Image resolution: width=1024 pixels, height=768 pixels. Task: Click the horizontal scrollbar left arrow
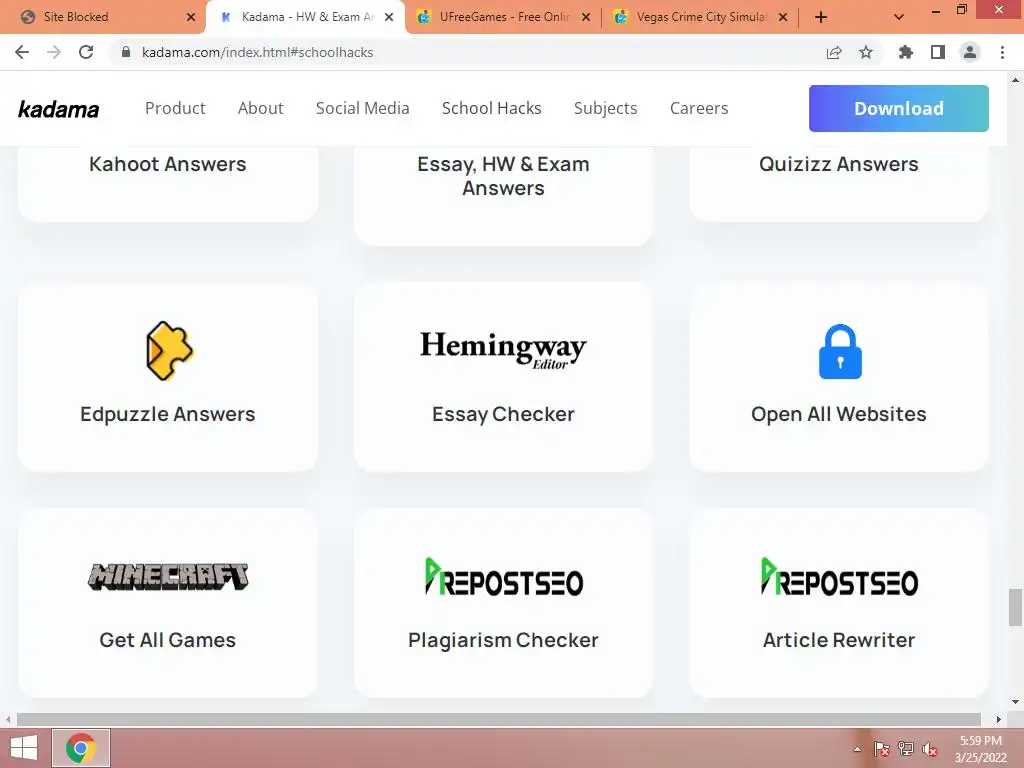click(8, 719)
